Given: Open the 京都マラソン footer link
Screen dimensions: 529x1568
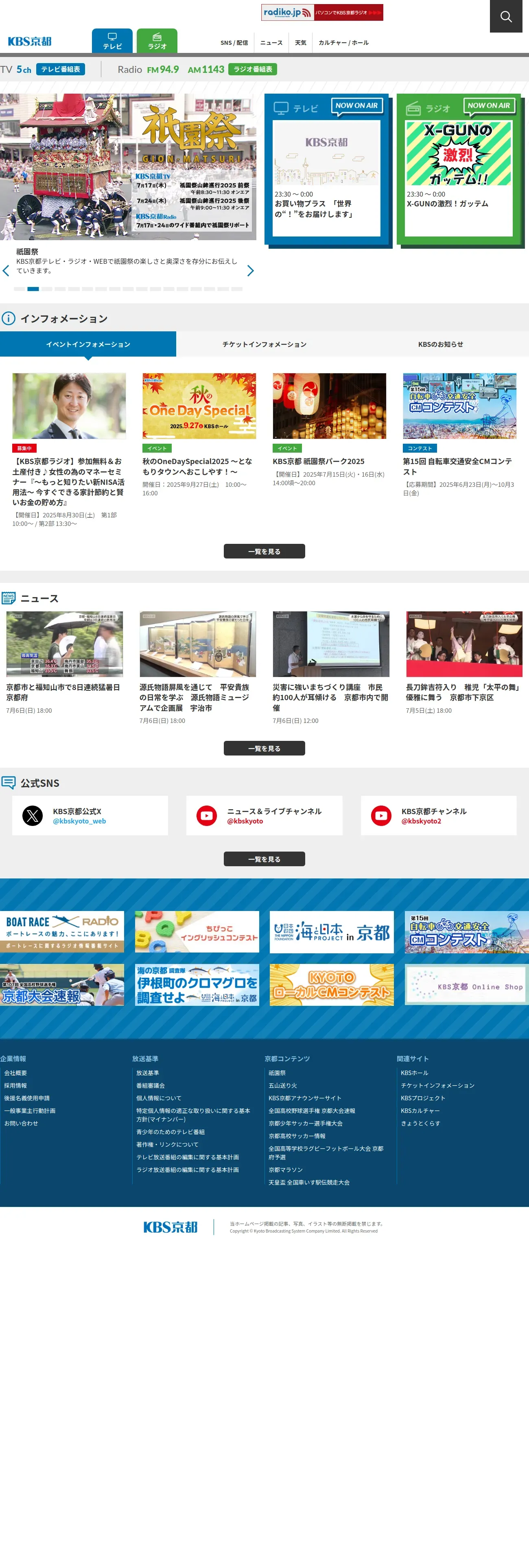Looking at the screenshot, I should click(x=286, y=1170).
